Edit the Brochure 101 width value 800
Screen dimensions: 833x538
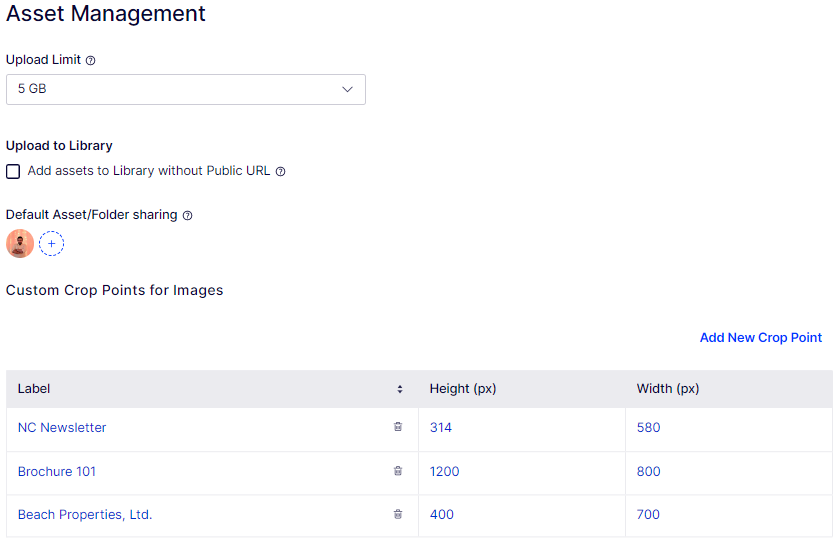point(649,472)
